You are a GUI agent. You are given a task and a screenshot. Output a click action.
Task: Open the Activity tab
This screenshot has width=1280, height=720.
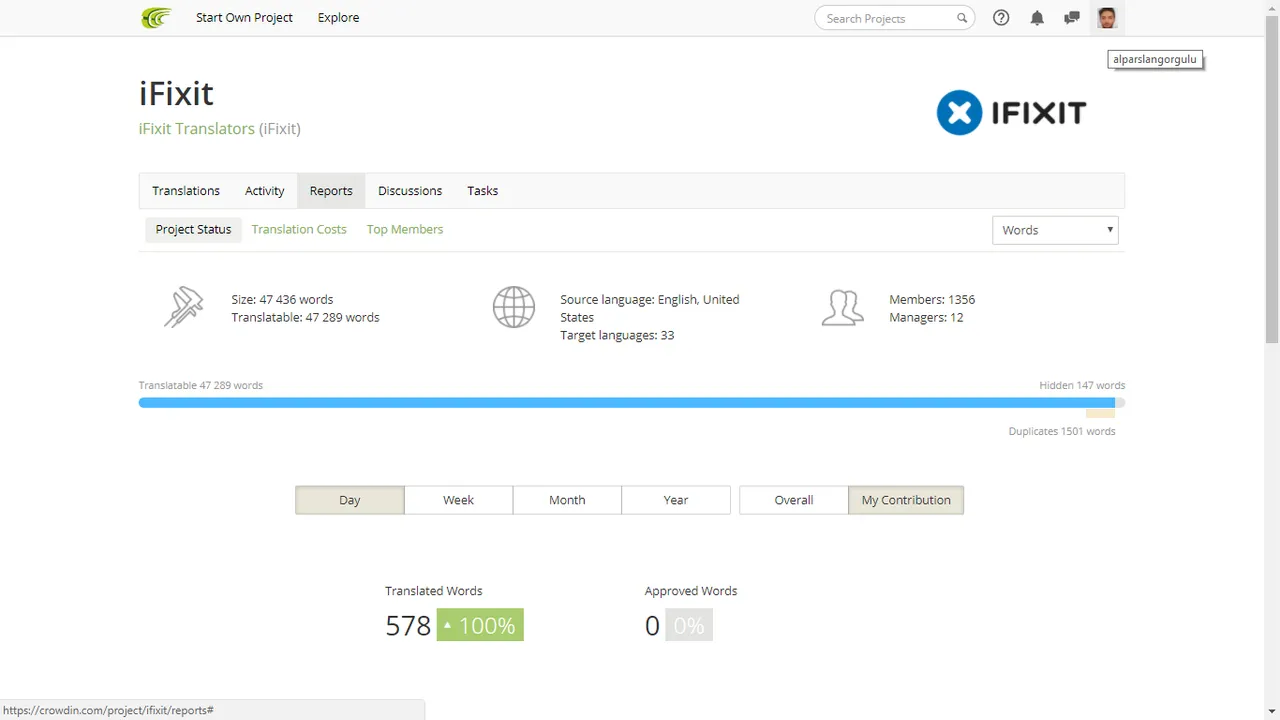coord(265,191)
